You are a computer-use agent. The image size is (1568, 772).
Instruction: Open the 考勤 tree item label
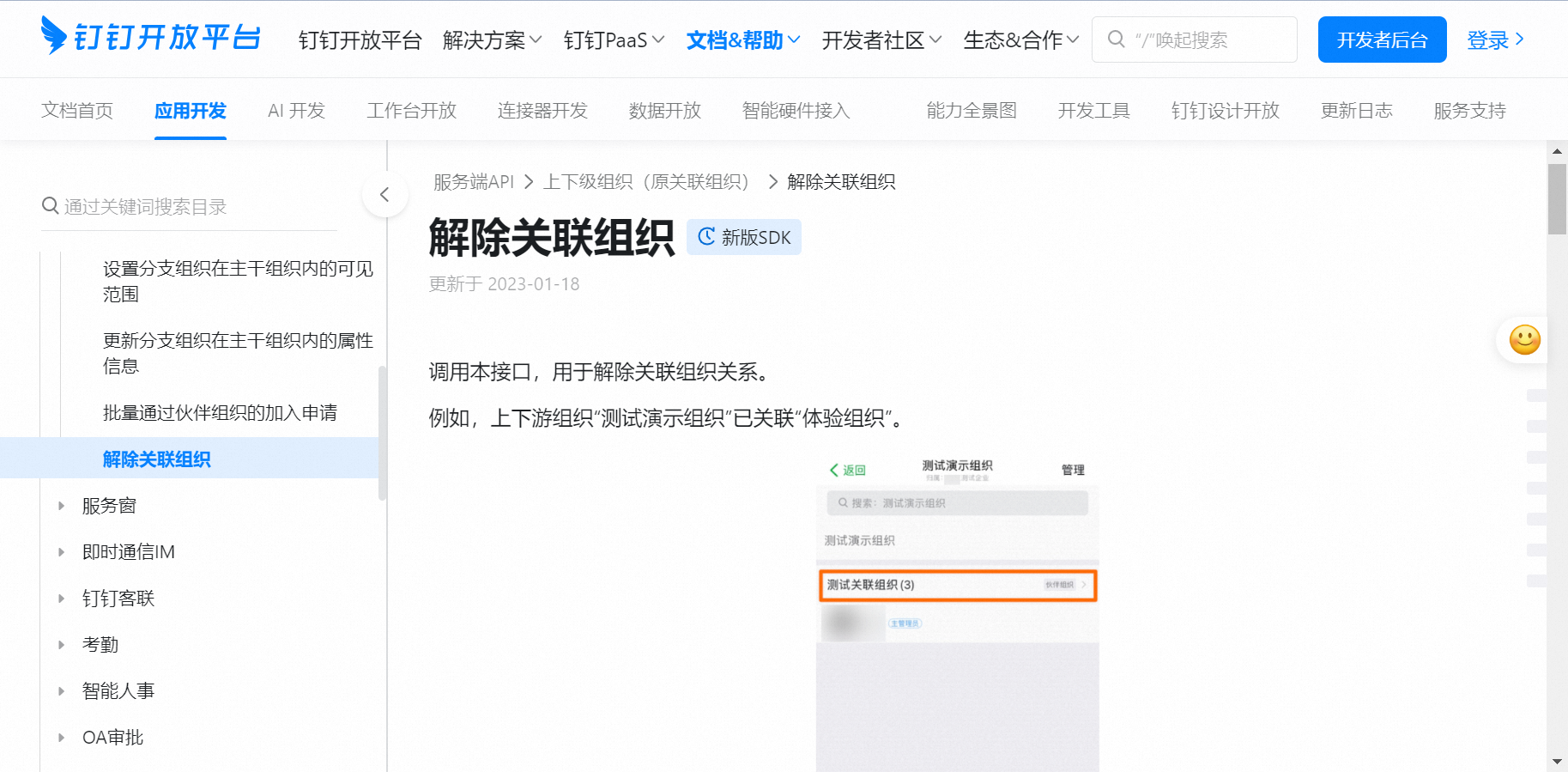tap(100, 645)
